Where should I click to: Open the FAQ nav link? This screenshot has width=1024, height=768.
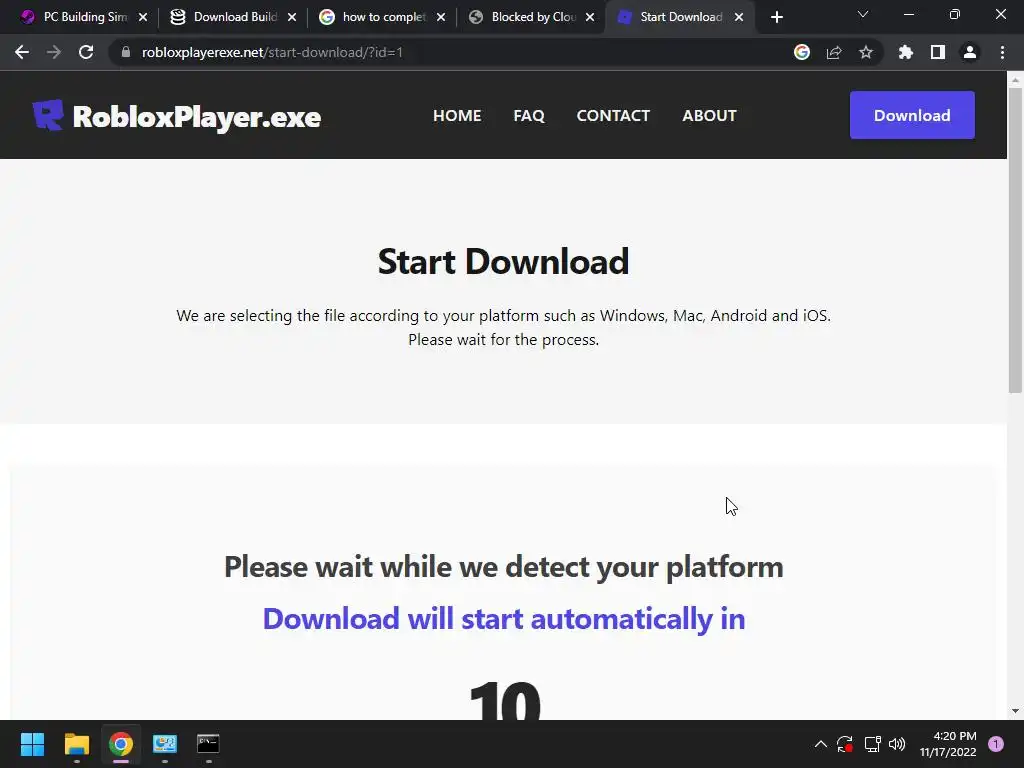coord(529,116)
